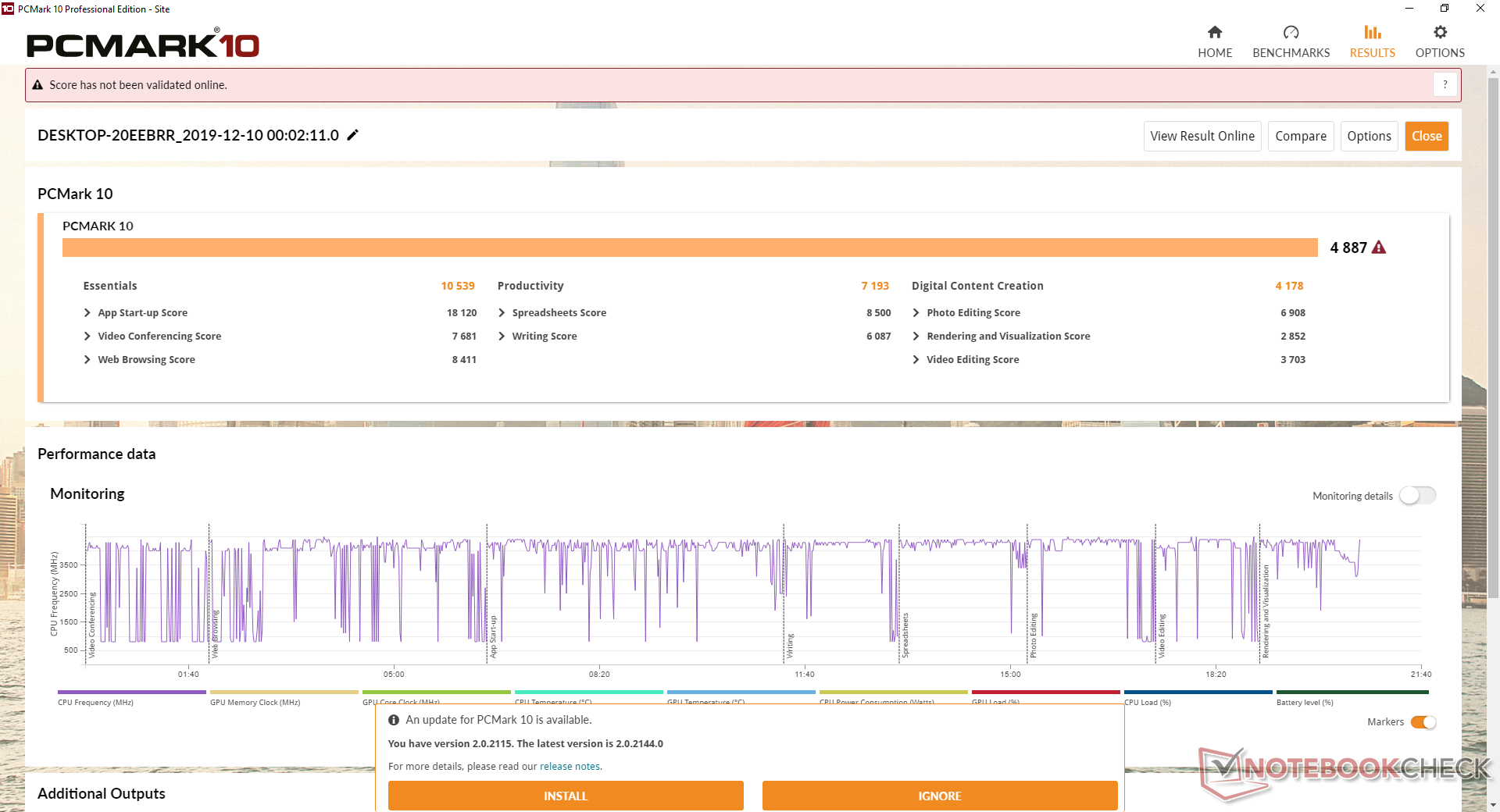
Task: Click View Result Online
Action: pos(1202,136)
